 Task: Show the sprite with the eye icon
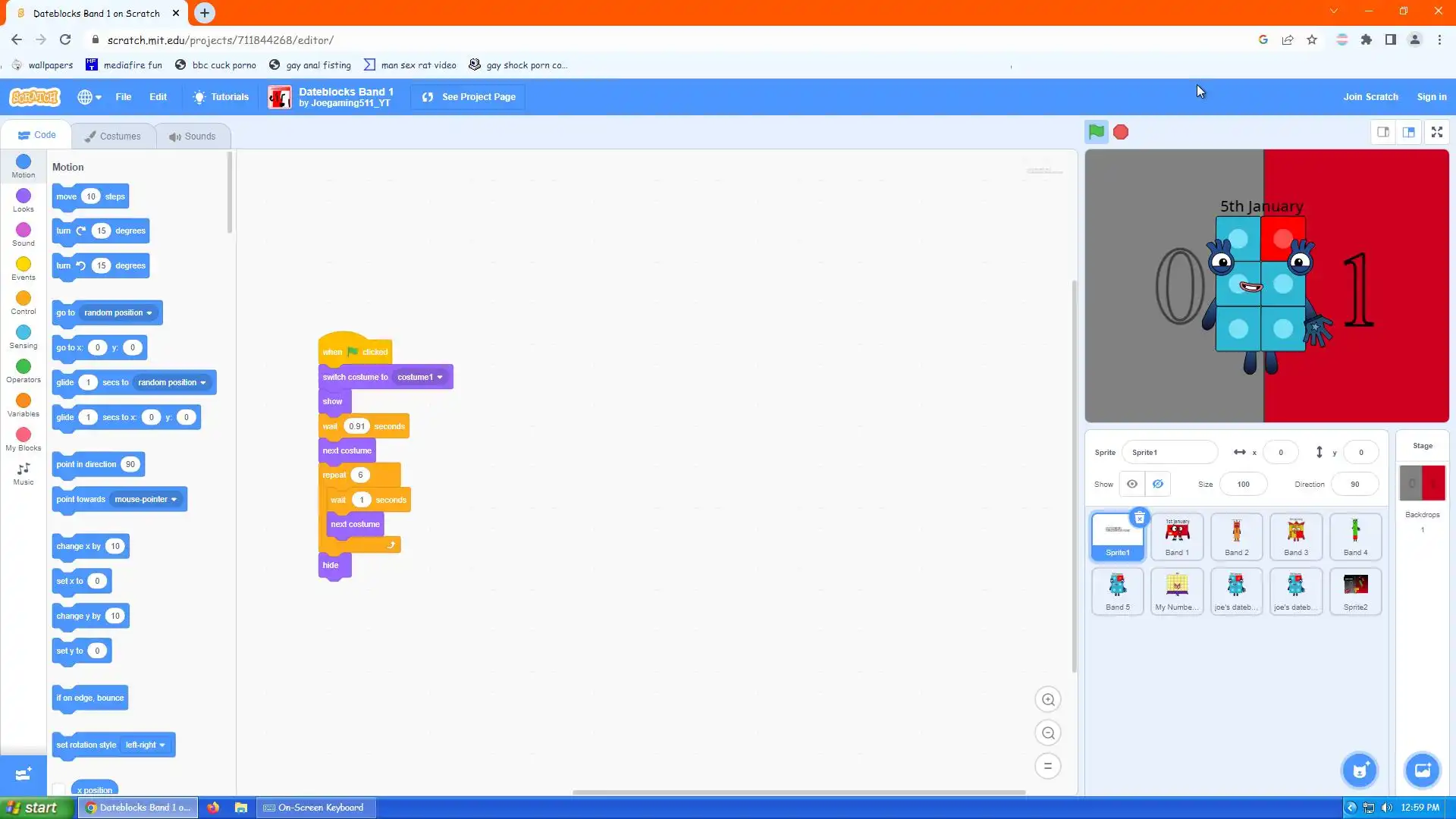tap(1131, 484)
